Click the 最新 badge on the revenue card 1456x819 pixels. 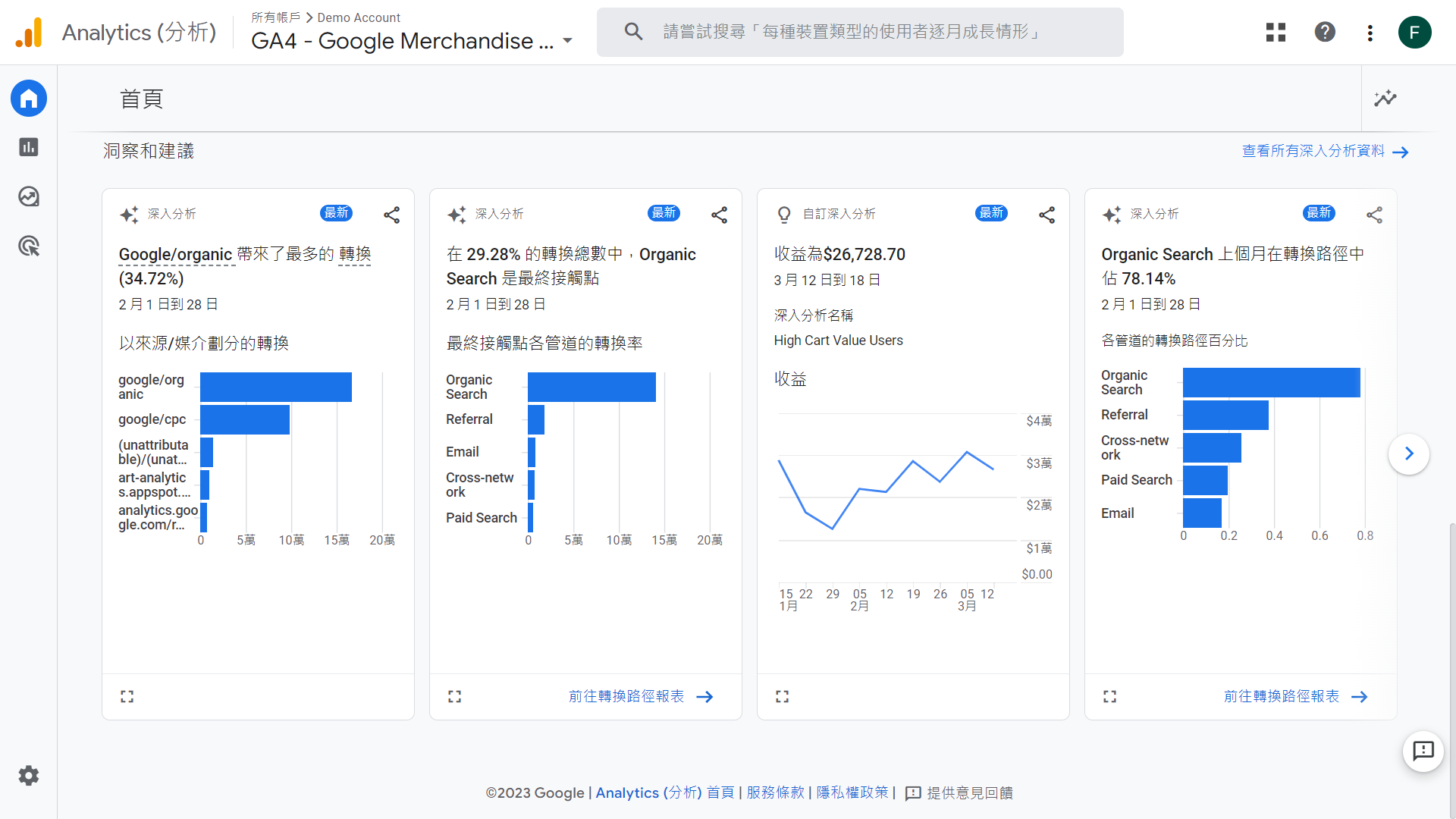coord(991,213)
